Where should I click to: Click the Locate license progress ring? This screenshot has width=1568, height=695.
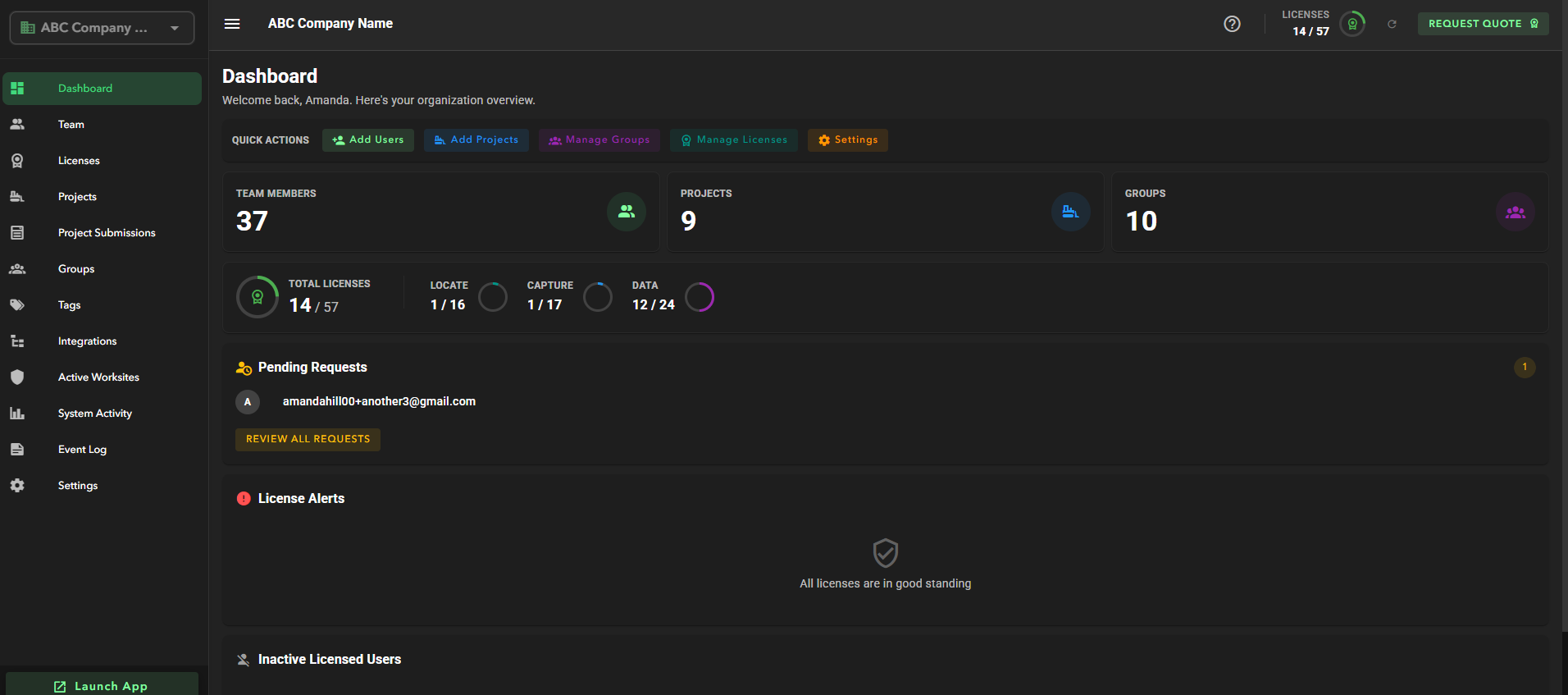tap(493, 297)
